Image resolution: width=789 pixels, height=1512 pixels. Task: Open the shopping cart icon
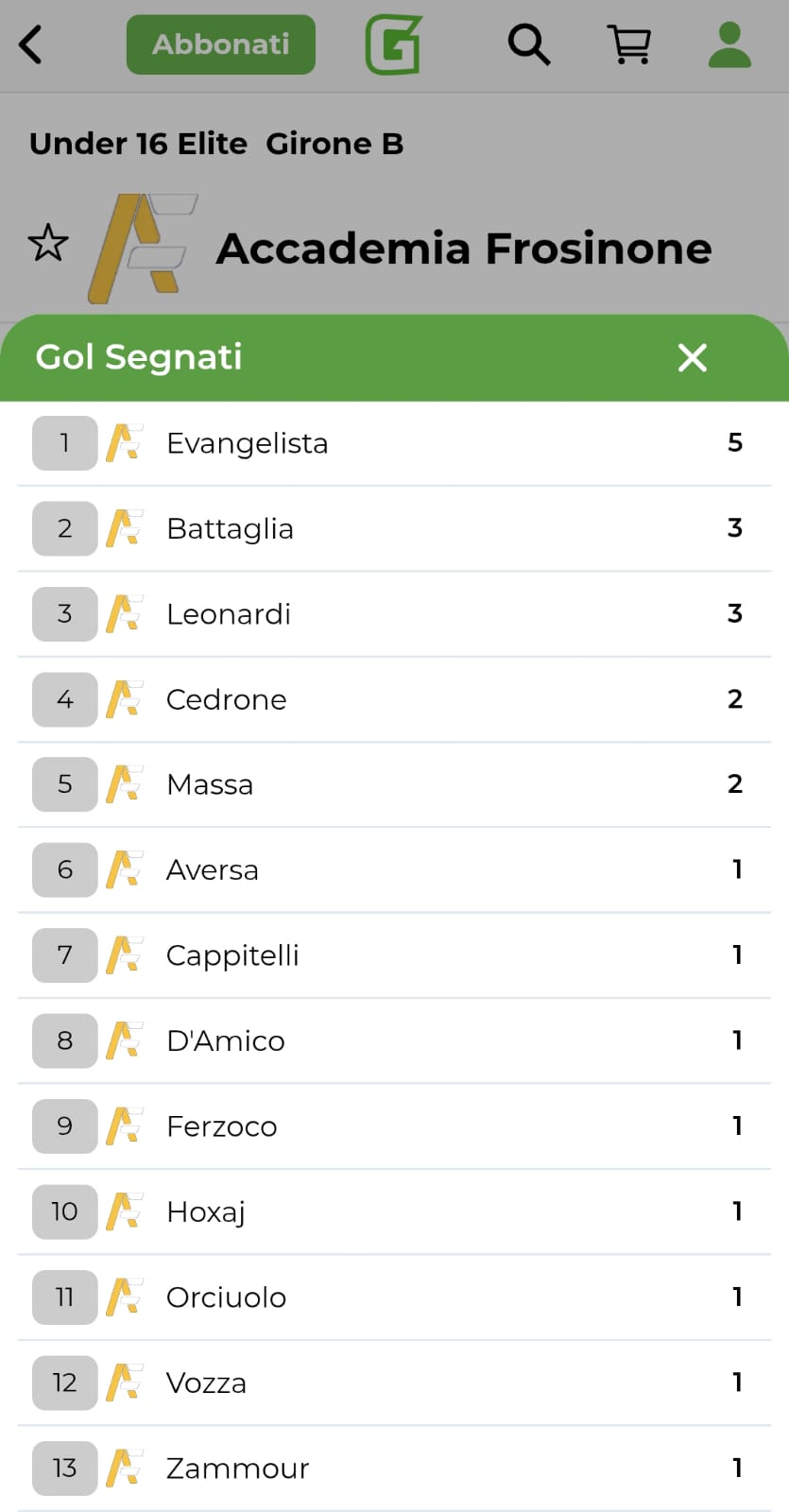(629, 44)
